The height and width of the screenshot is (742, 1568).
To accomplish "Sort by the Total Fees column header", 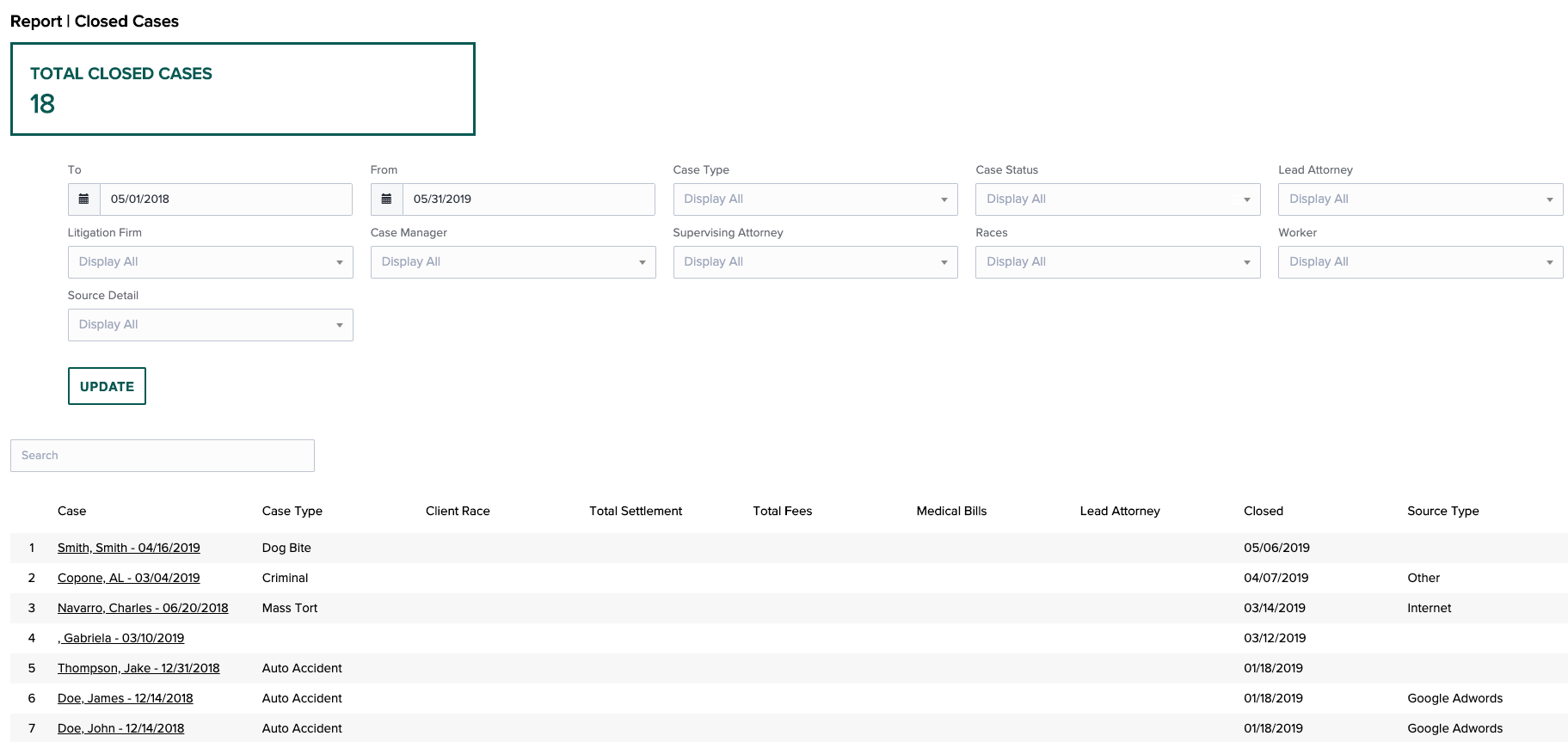I will [783, 511].
